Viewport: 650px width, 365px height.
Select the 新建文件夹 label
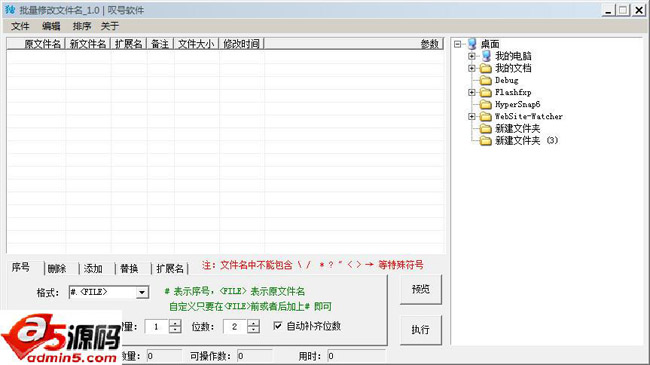coord(518,129)
